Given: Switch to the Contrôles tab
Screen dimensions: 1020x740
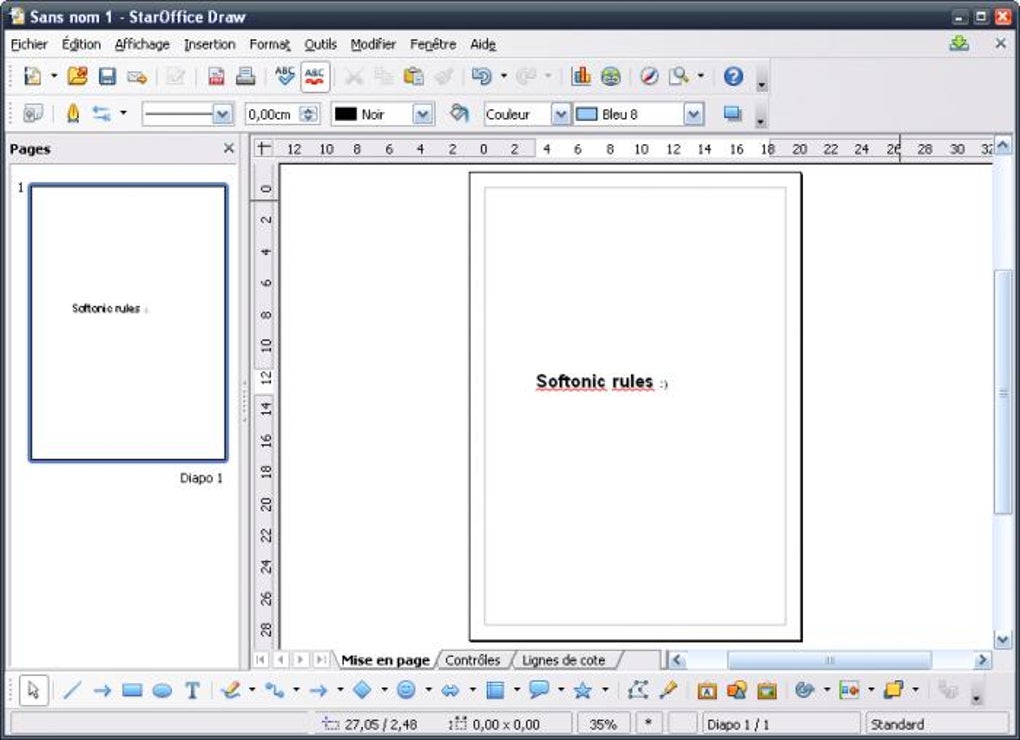Looking at the screenshot, I should tap(472, 660).
